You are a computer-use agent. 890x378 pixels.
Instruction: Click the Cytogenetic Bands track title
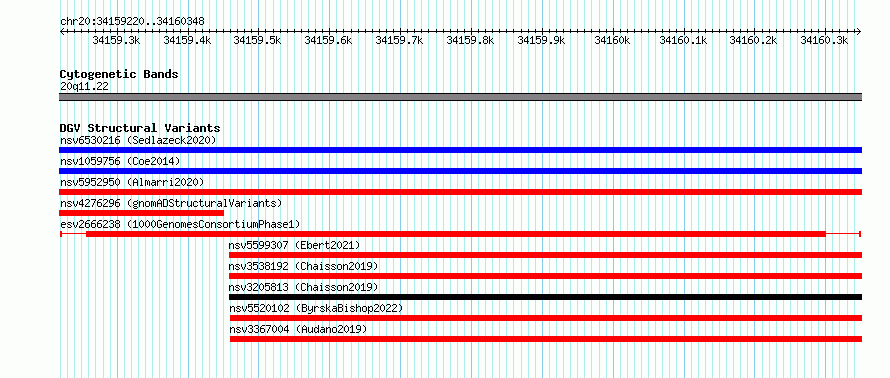click(119, 74)
